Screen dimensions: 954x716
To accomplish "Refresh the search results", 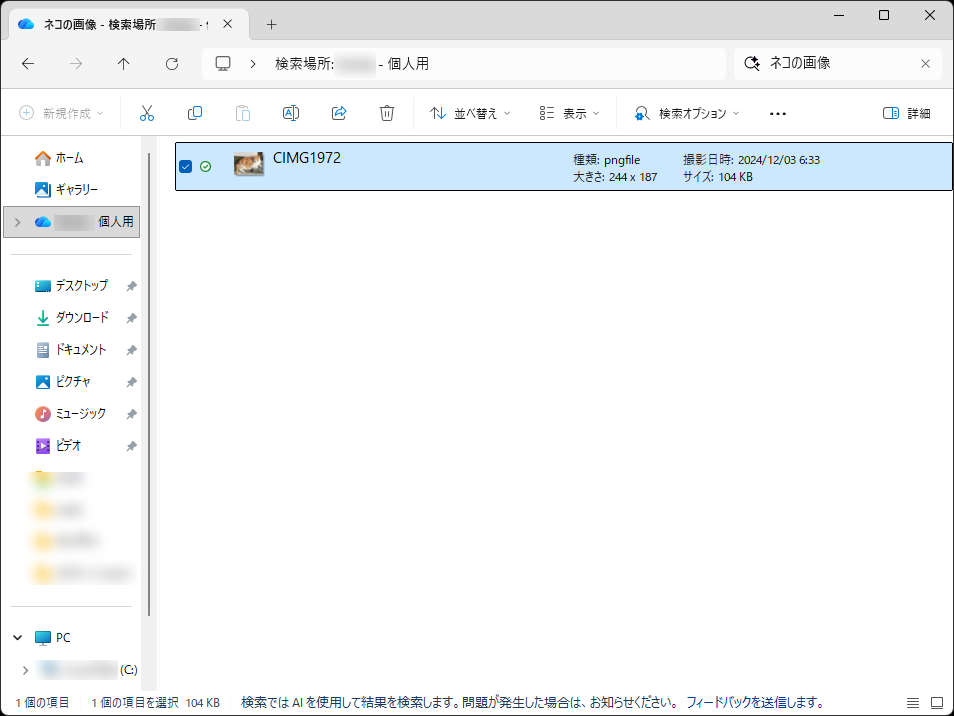I will coord(171,63).
